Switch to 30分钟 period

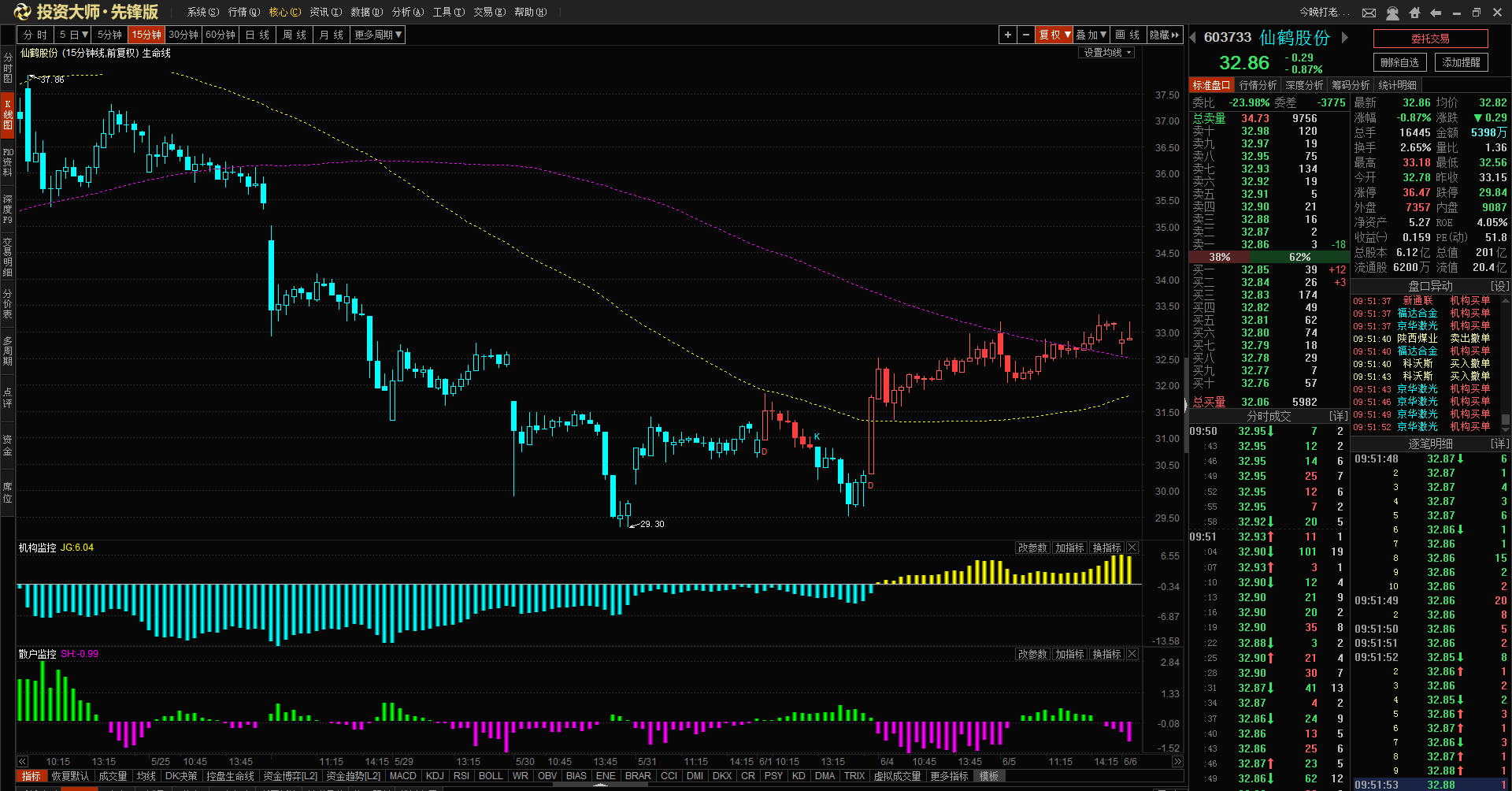183,35
